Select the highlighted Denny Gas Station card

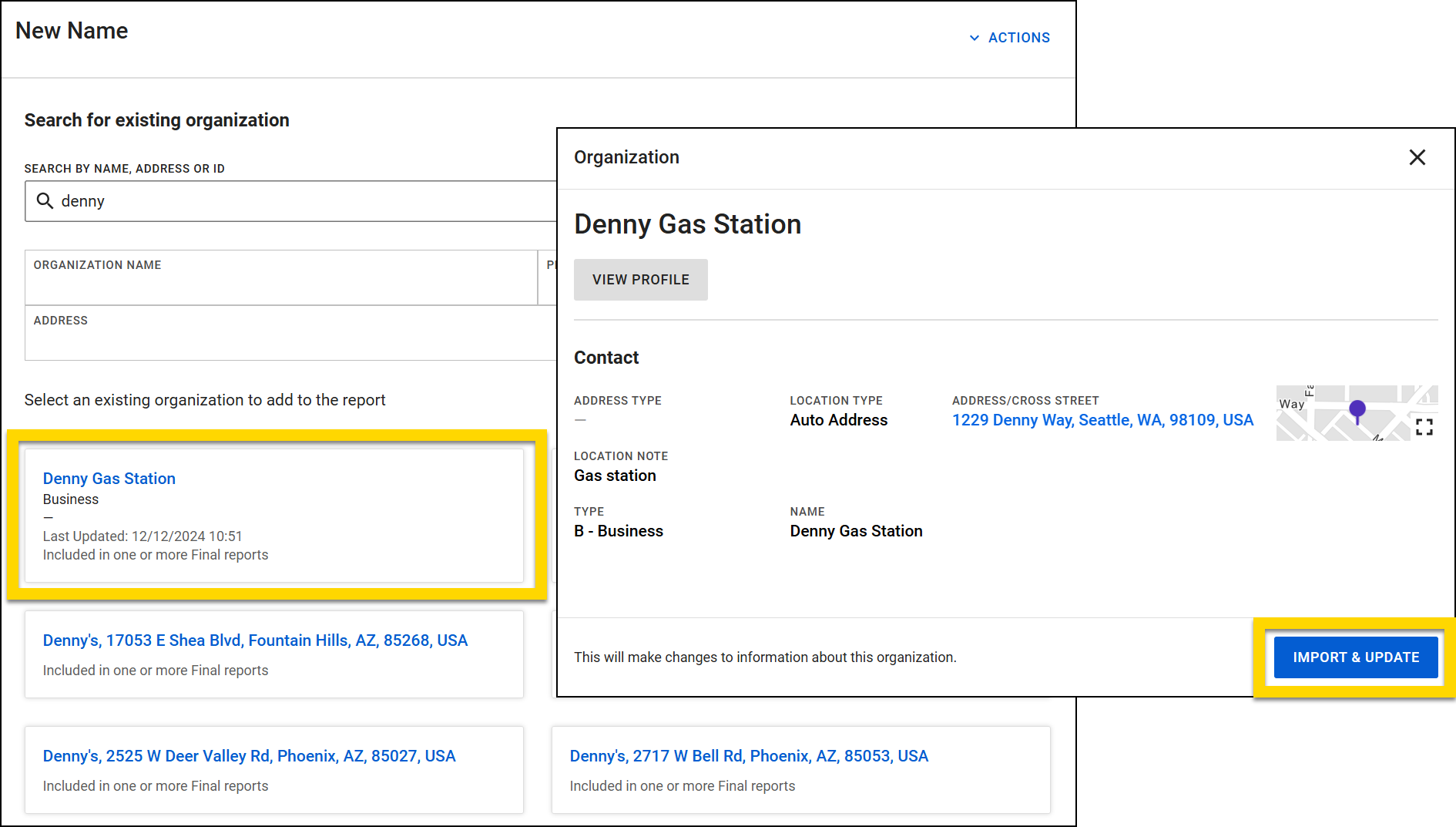coord(274,515)
